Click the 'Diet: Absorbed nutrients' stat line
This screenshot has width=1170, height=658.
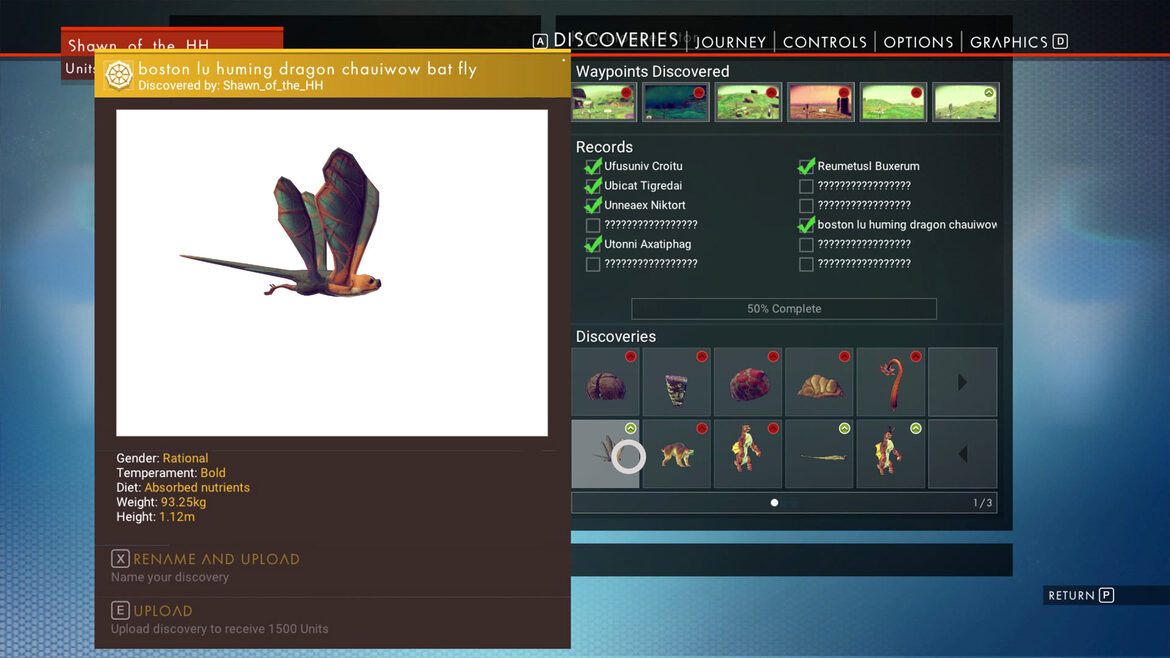(x=183, y=487)
